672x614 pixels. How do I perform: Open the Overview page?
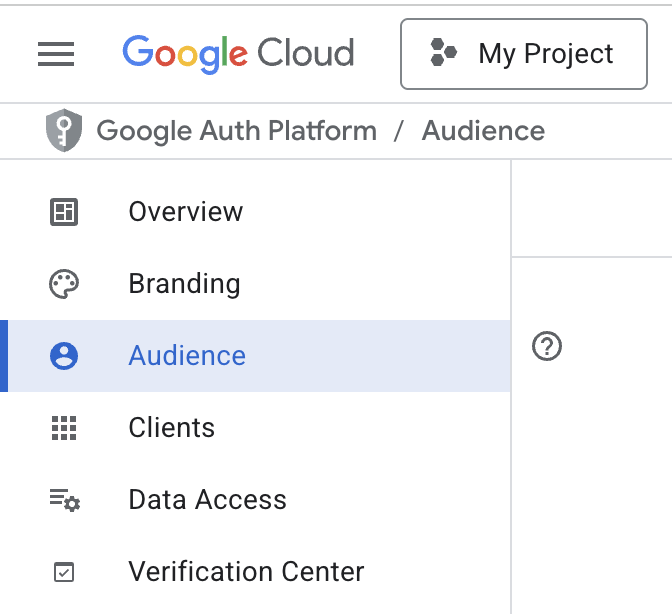coord(255,212)
